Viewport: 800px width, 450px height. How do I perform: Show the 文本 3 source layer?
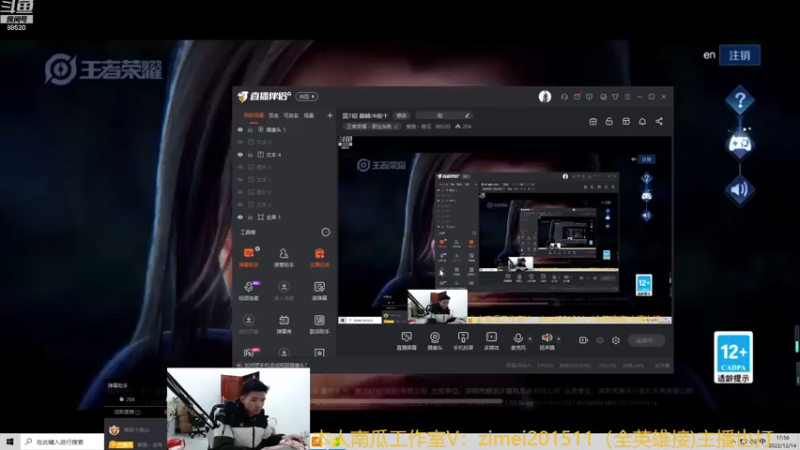click(x=240, y=205)
